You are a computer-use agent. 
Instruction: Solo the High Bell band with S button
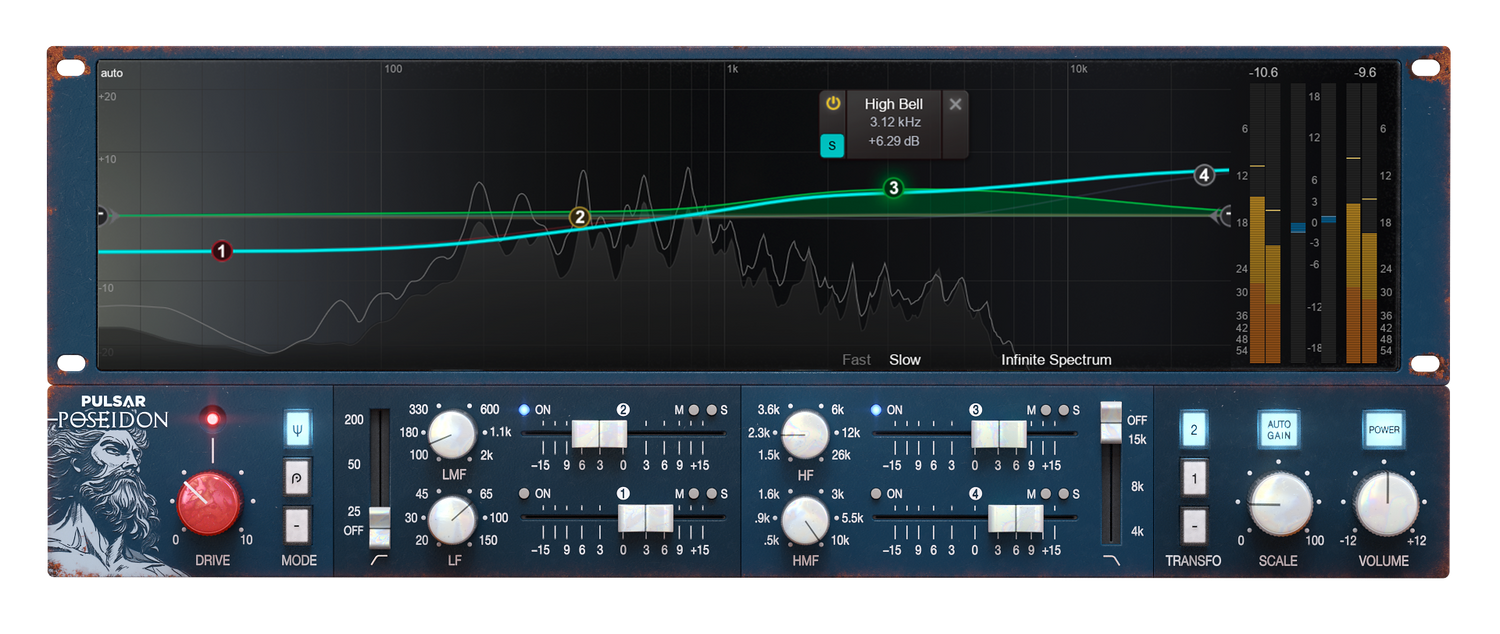[832, 146]
